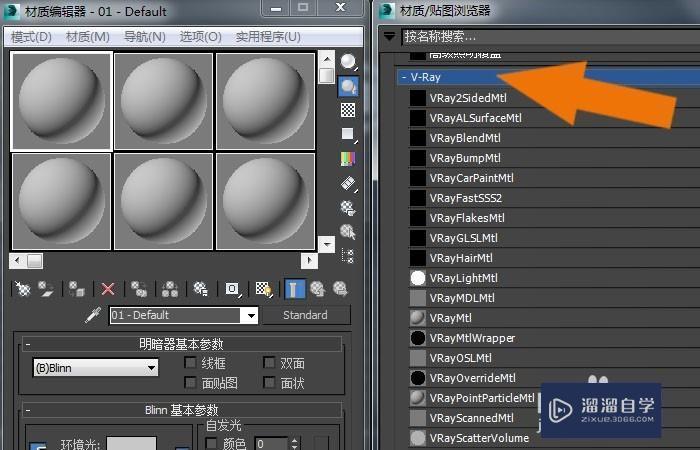Open the 选项(O) menu
The width and height of the screenshot is (700, 450).
pos(200,37)
